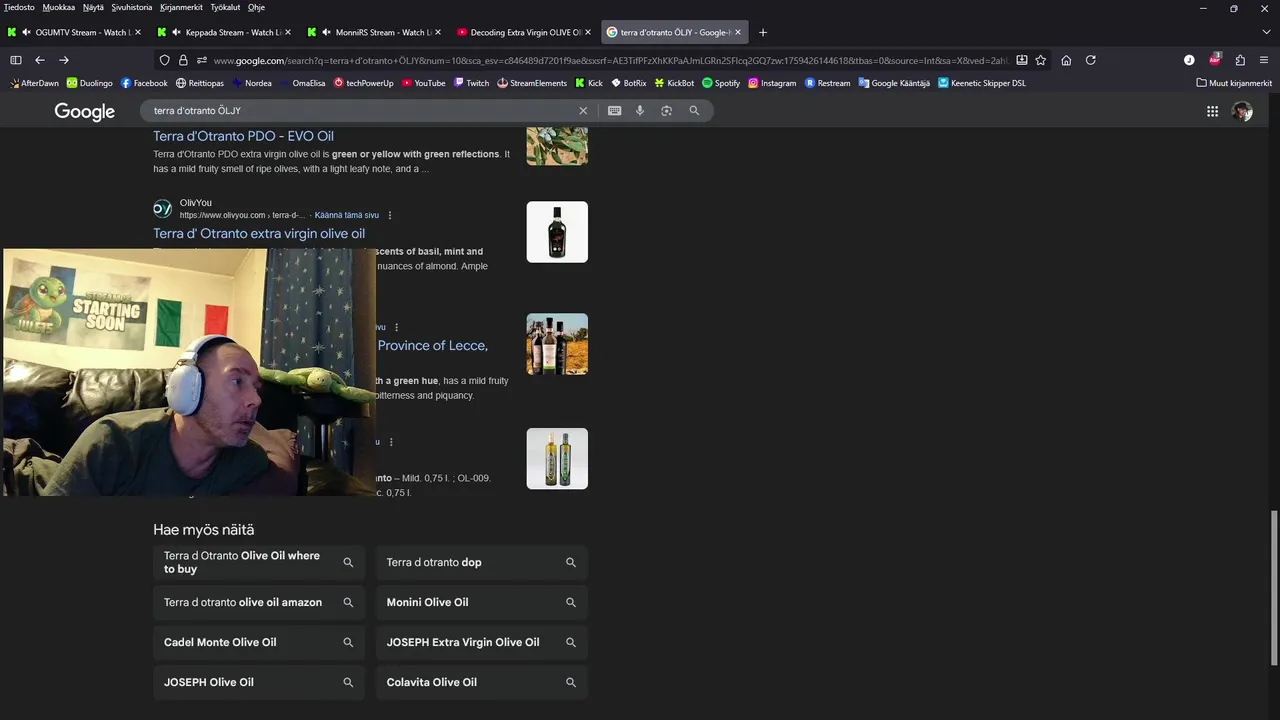
Task: Click Käännä tämä sivu for OlivYou result
Action: [347, 215]
